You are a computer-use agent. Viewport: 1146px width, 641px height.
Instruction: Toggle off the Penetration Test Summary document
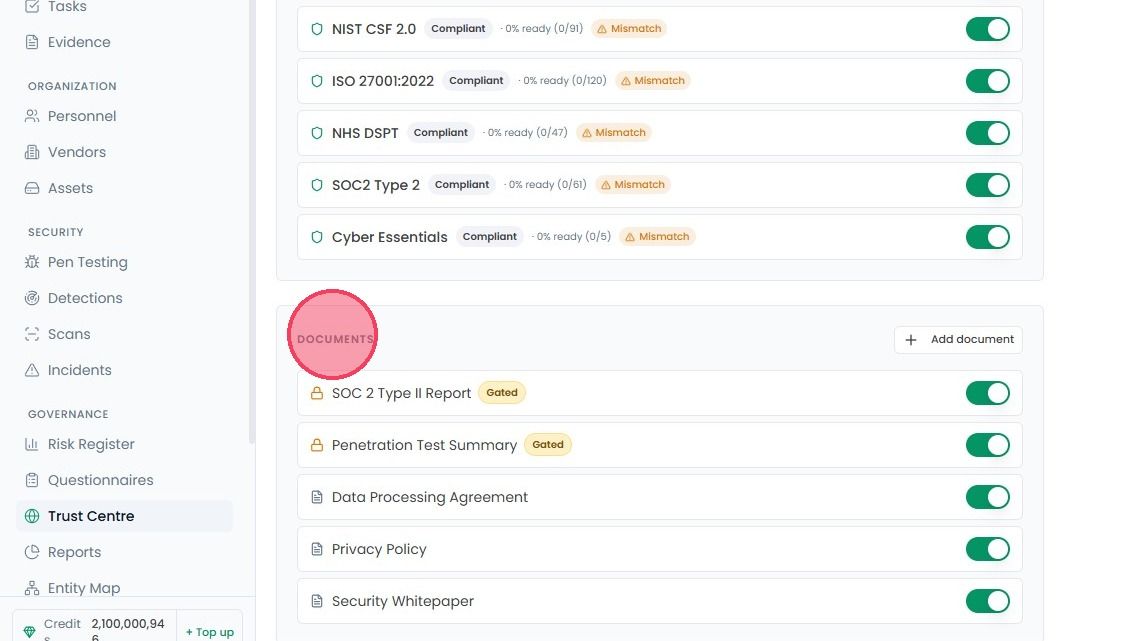pos(987,445)
